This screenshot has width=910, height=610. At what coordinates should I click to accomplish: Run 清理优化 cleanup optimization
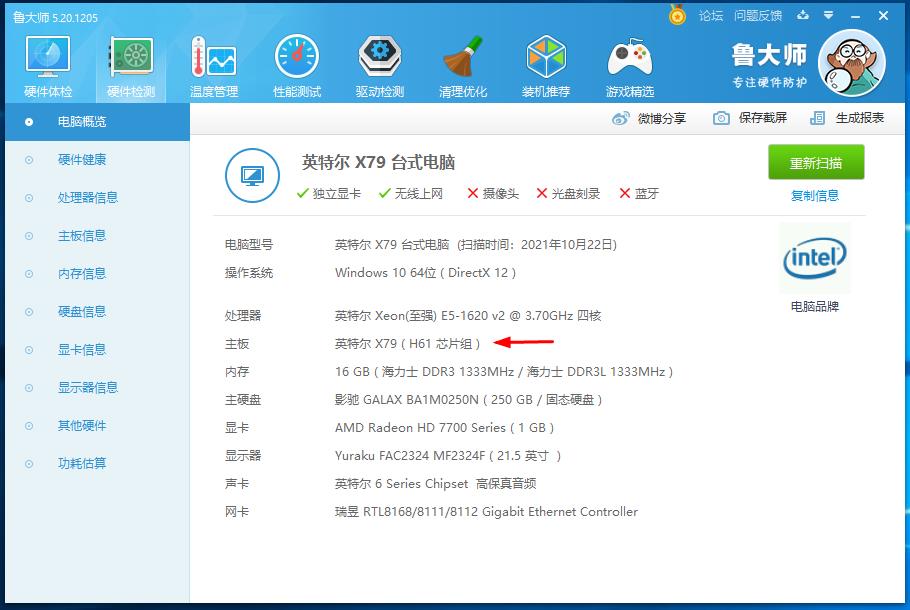[462, 64]
